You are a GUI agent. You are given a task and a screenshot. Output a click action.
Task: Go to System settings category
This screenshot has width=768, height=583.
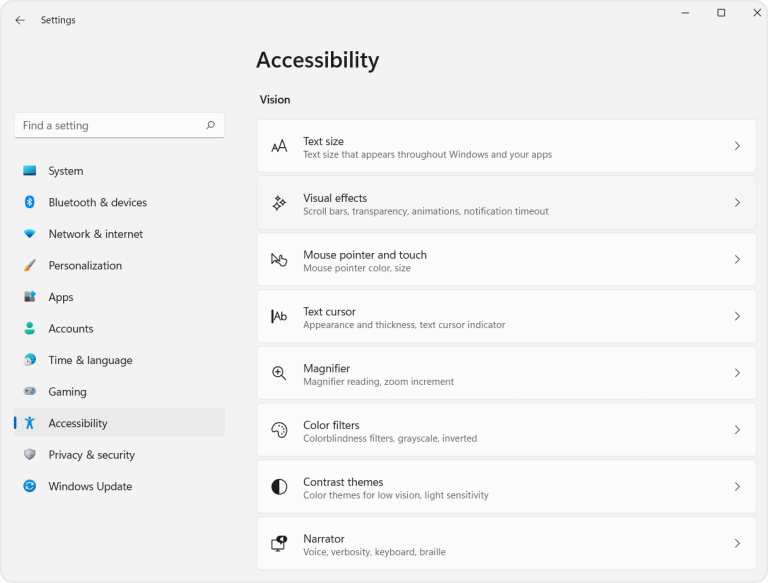tap(120, 170)
